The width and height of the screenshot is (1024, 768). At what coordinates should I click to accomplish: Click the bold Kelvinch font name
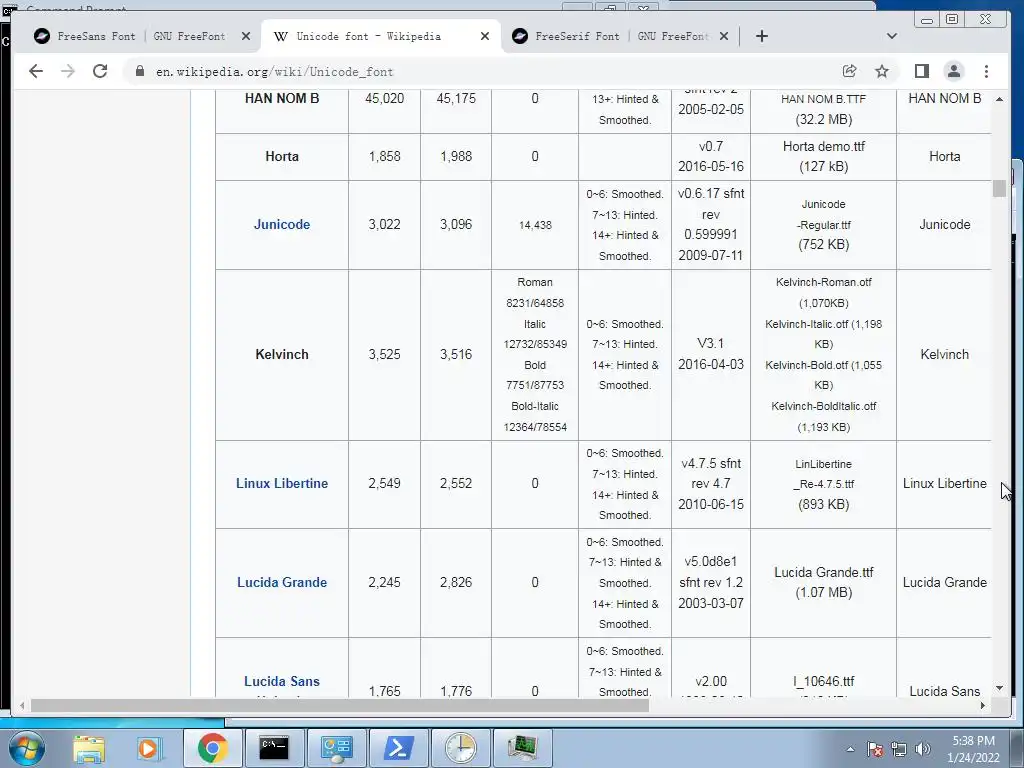coord(281,355)
